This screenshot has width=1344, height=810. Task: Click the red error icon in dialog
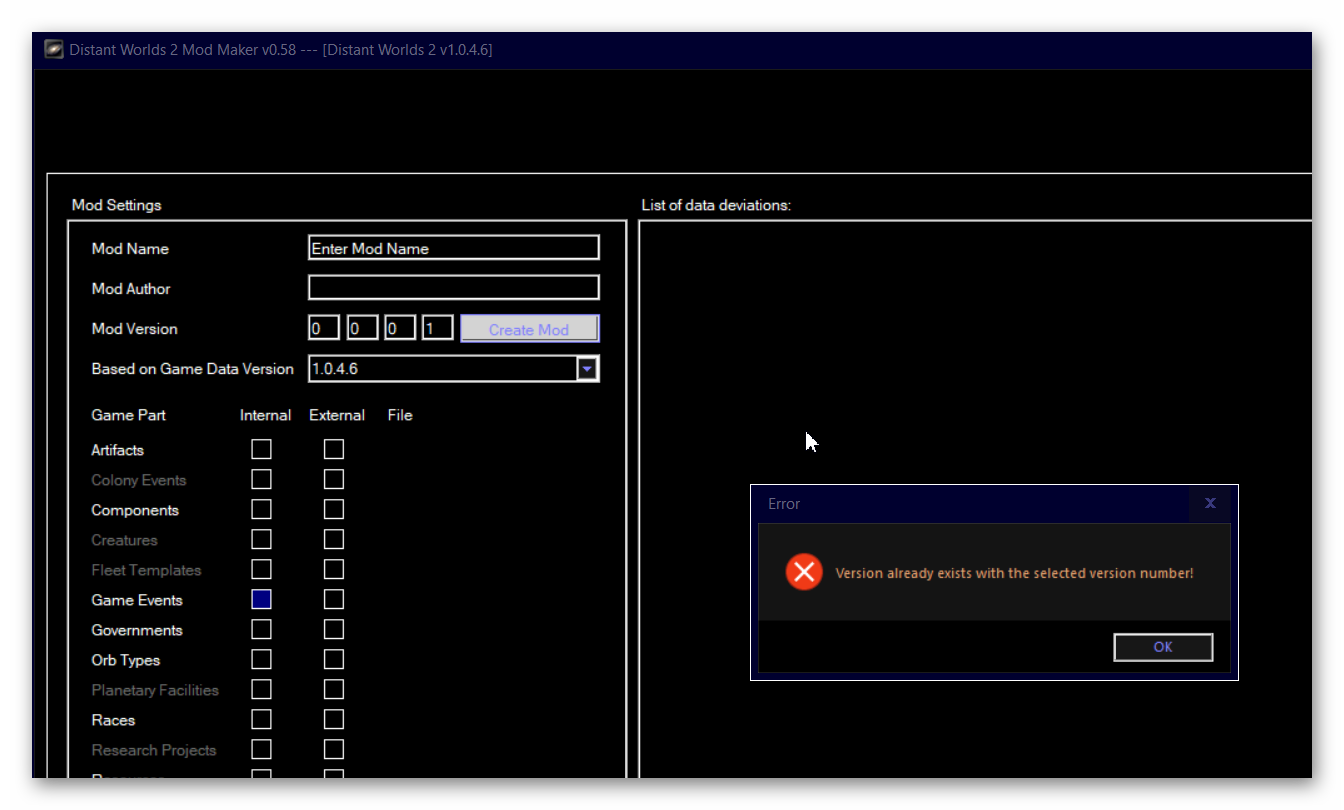[x=804, y=572]
